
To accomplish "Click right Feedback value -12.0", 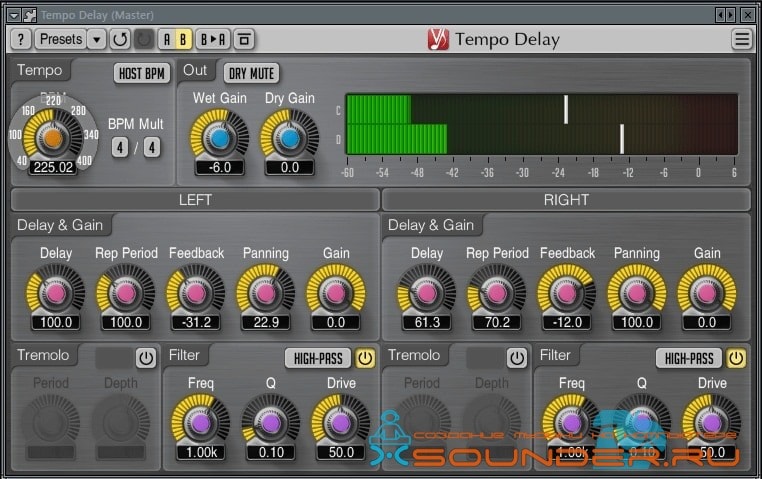I will 567,323.
